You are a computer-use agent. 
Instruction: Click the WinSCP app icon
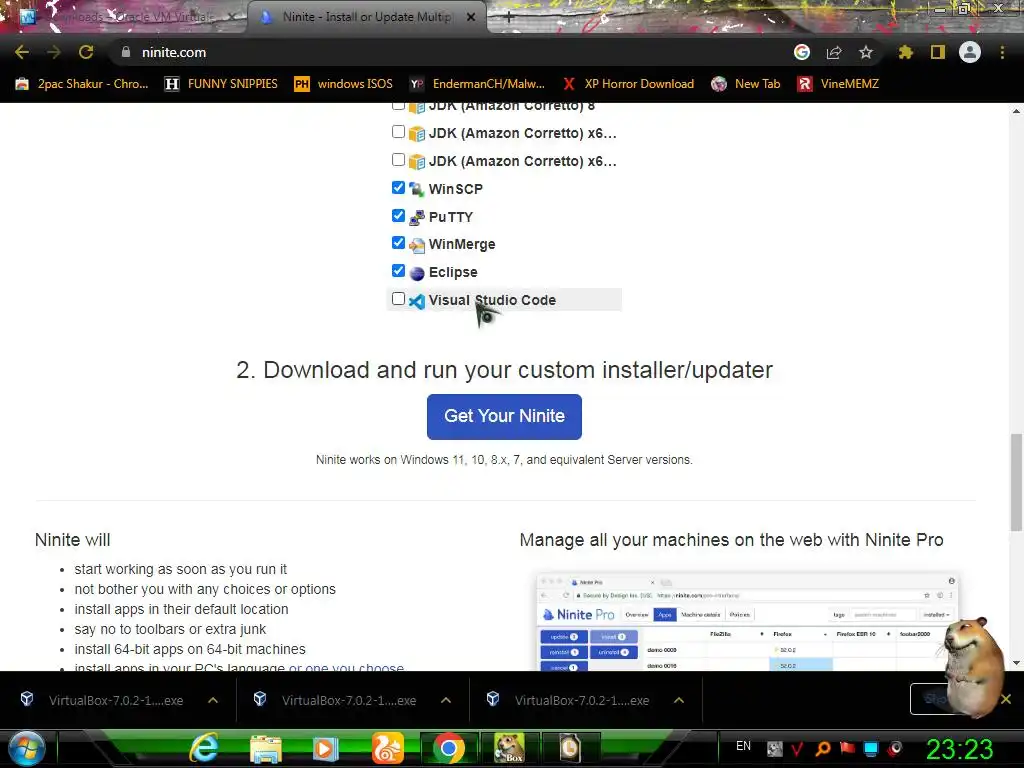417,189
